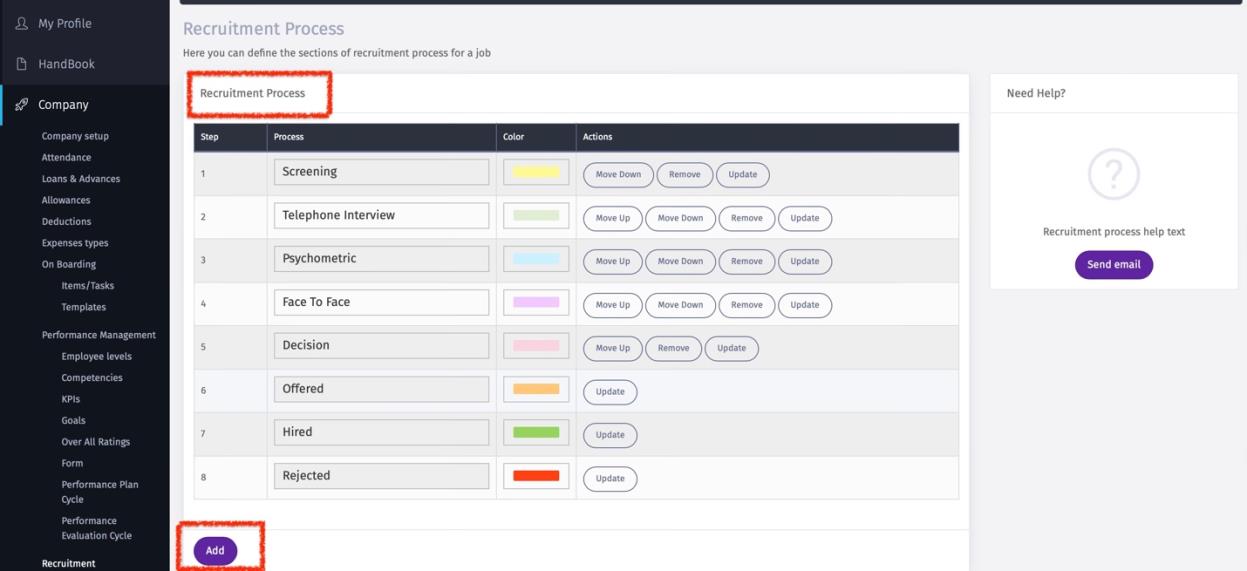
Task: Move Up the Psychometric step
Action: [612, 262]
